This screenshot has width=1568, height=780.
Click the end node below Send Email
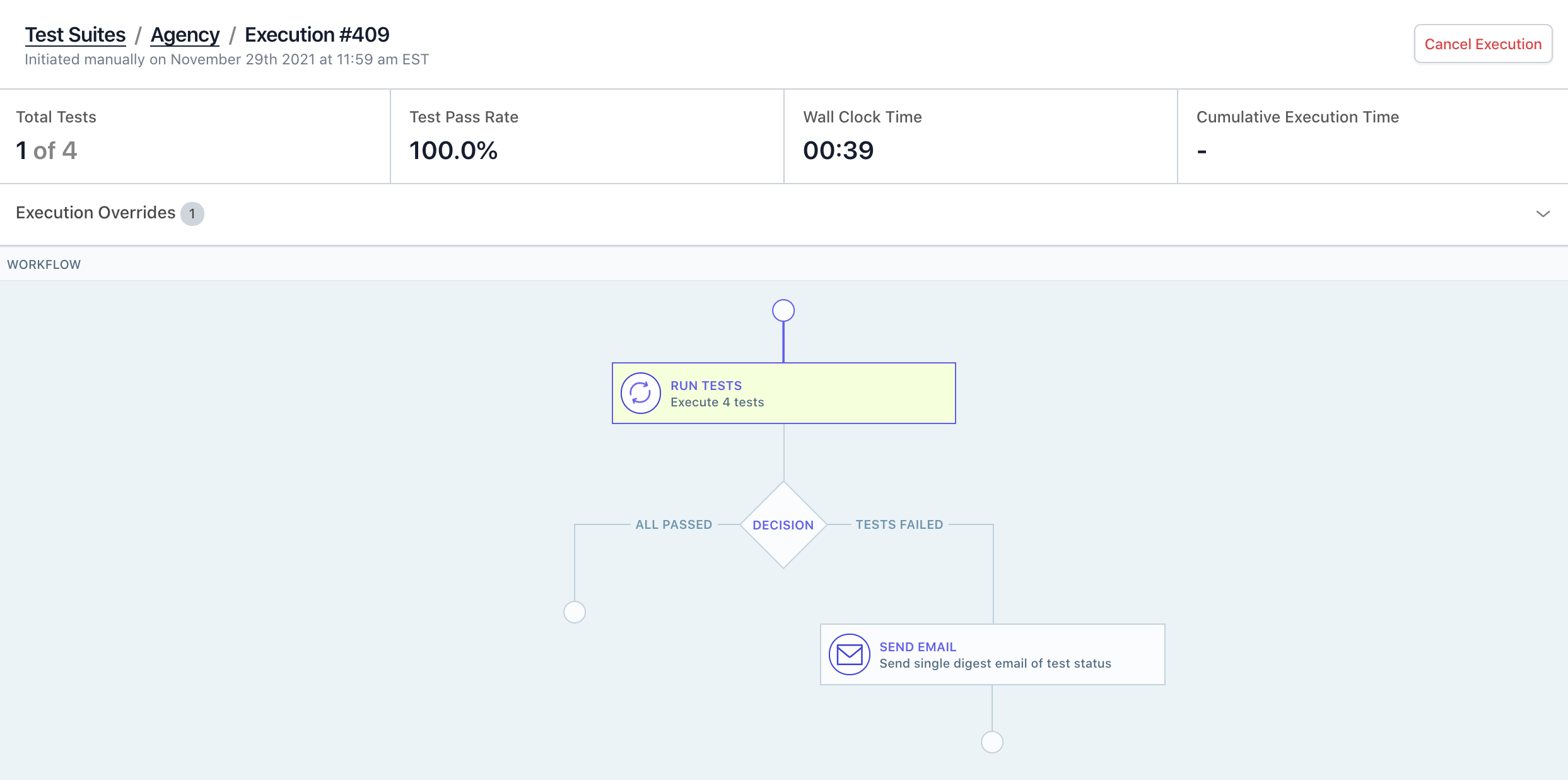[992, 742]
